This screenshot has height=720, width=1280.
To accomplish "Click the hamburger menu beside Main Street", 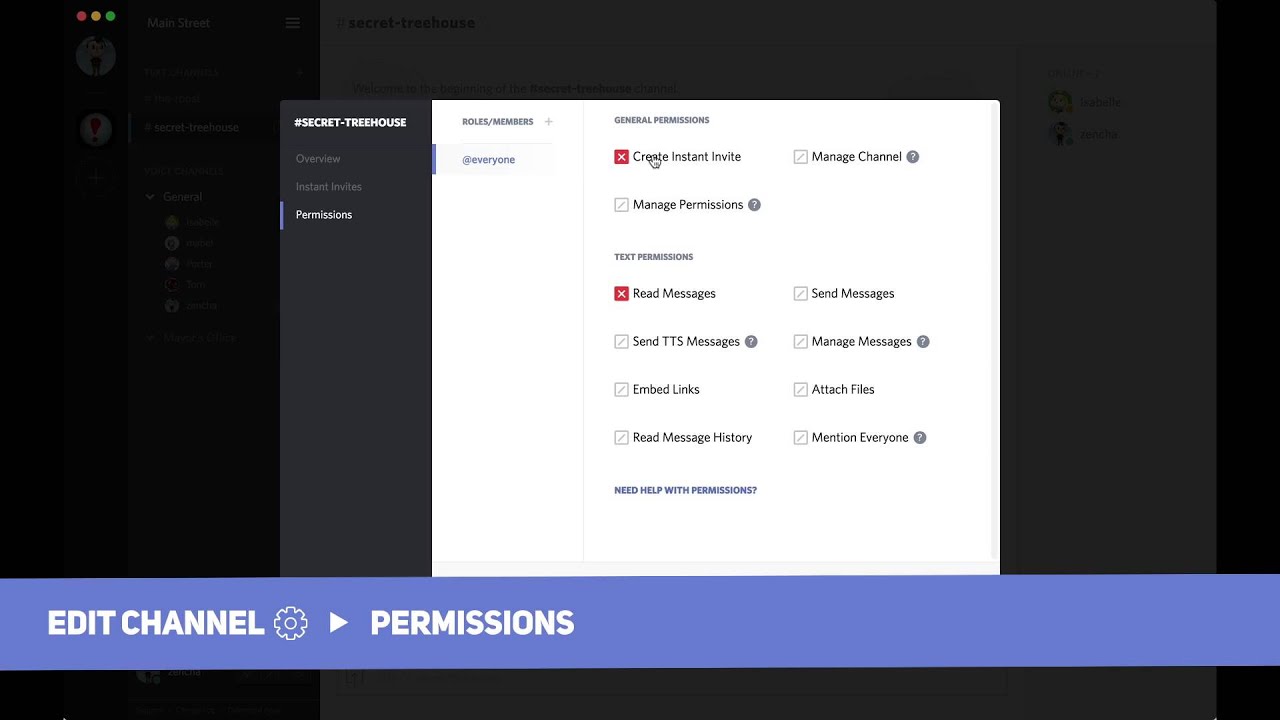I will 292,23.
